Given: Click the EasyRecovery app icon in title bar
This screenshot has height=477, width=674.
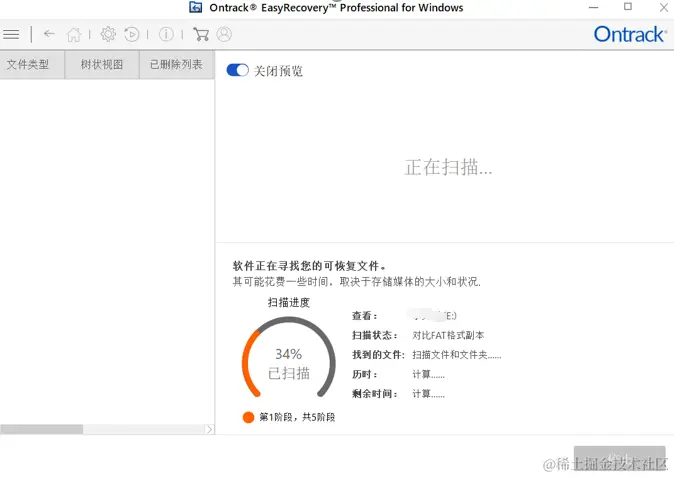Looking at the screenshot, I should point(196,7).
